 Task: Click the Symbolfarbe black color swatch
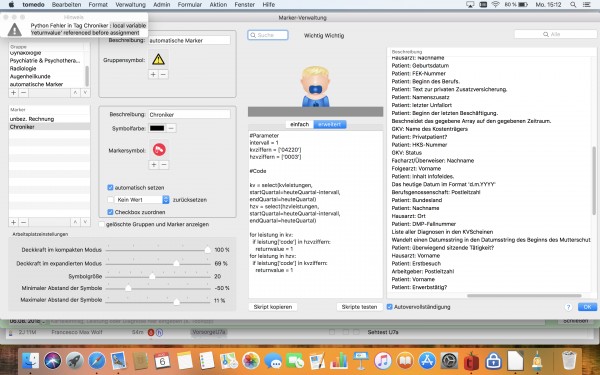click(157, 128)
